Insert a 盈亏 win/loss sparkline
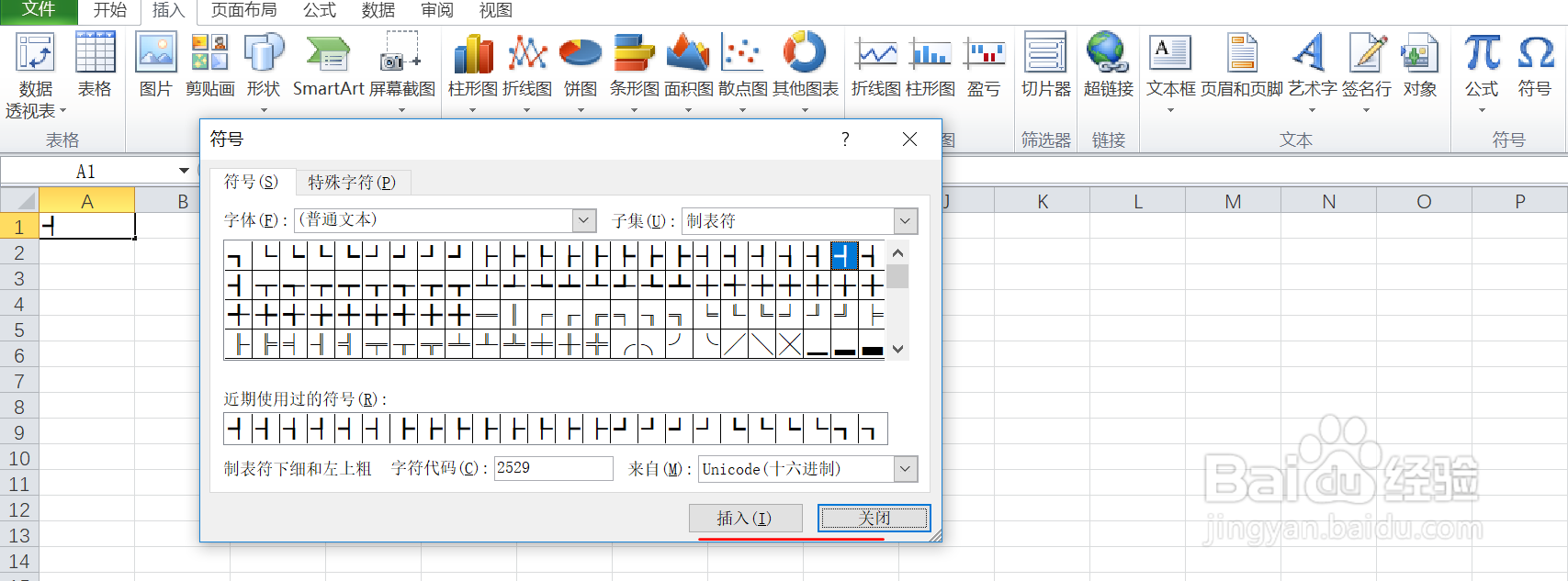 point(984,65)
